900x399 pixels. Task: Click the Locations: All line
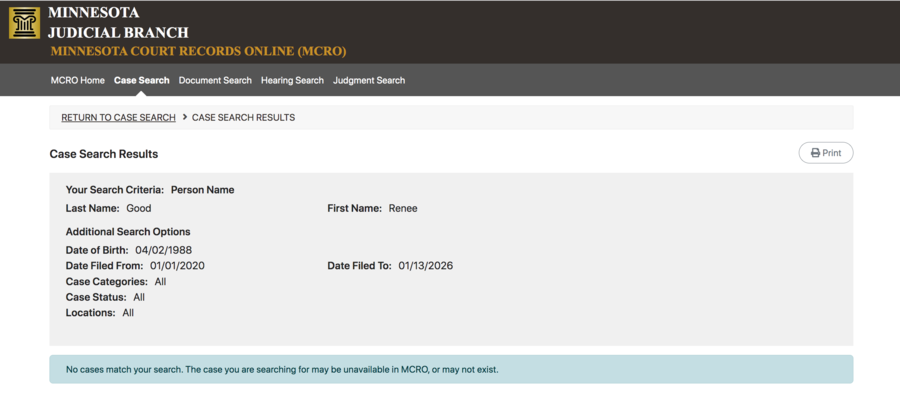[100, 313]
